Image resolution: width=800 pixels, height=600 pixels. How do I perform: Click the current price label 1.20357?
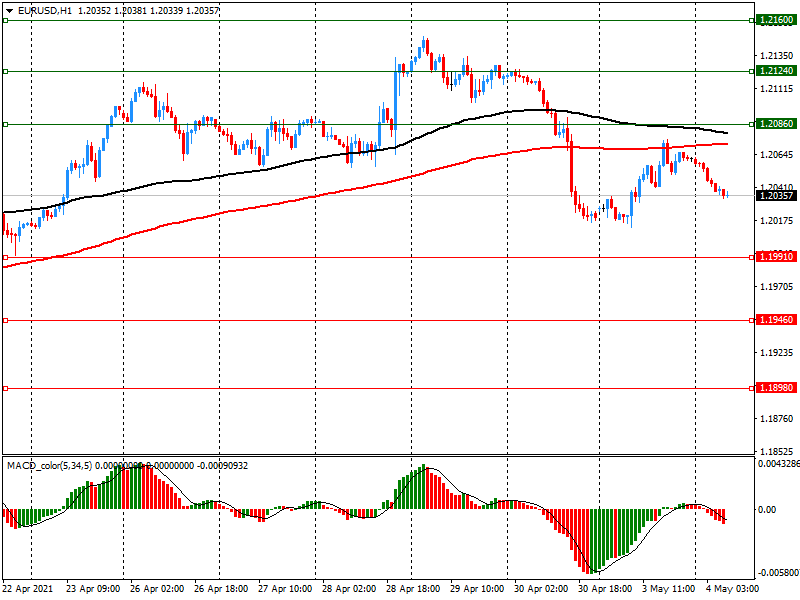[x=776, y=196]
